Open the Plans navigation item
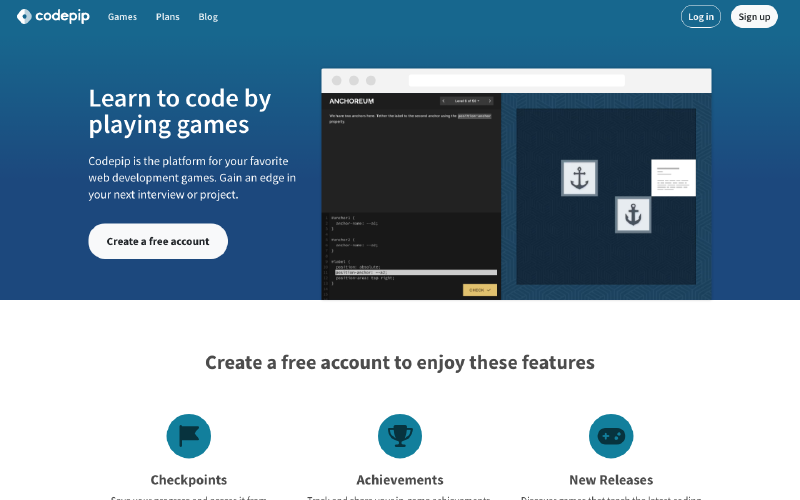Viewport: 800px width, 500px height. (x=167, y=17)
